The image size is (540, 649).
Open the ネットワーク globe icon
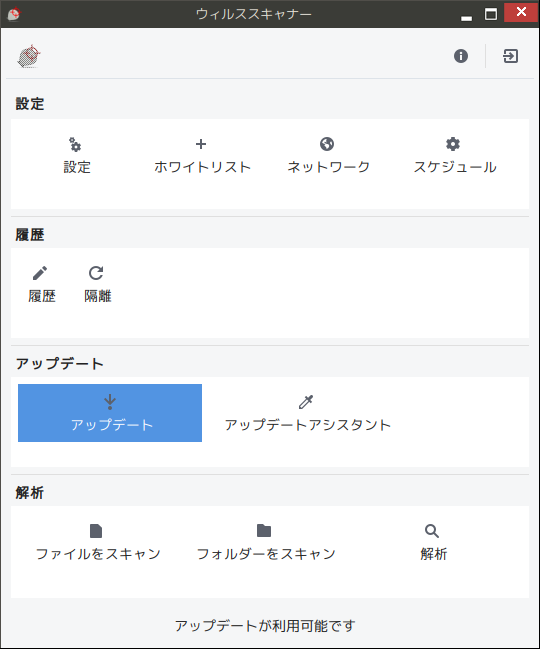pos(327,144)
